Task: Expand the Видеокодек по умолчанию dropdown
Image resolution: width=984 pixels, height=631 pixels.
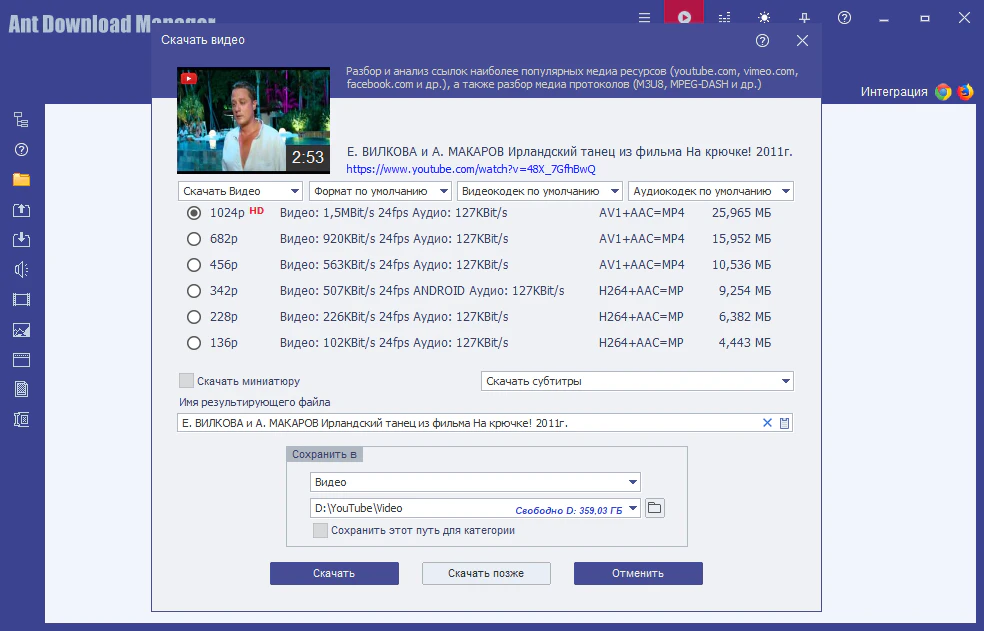Action: click(x=539, y=191)
